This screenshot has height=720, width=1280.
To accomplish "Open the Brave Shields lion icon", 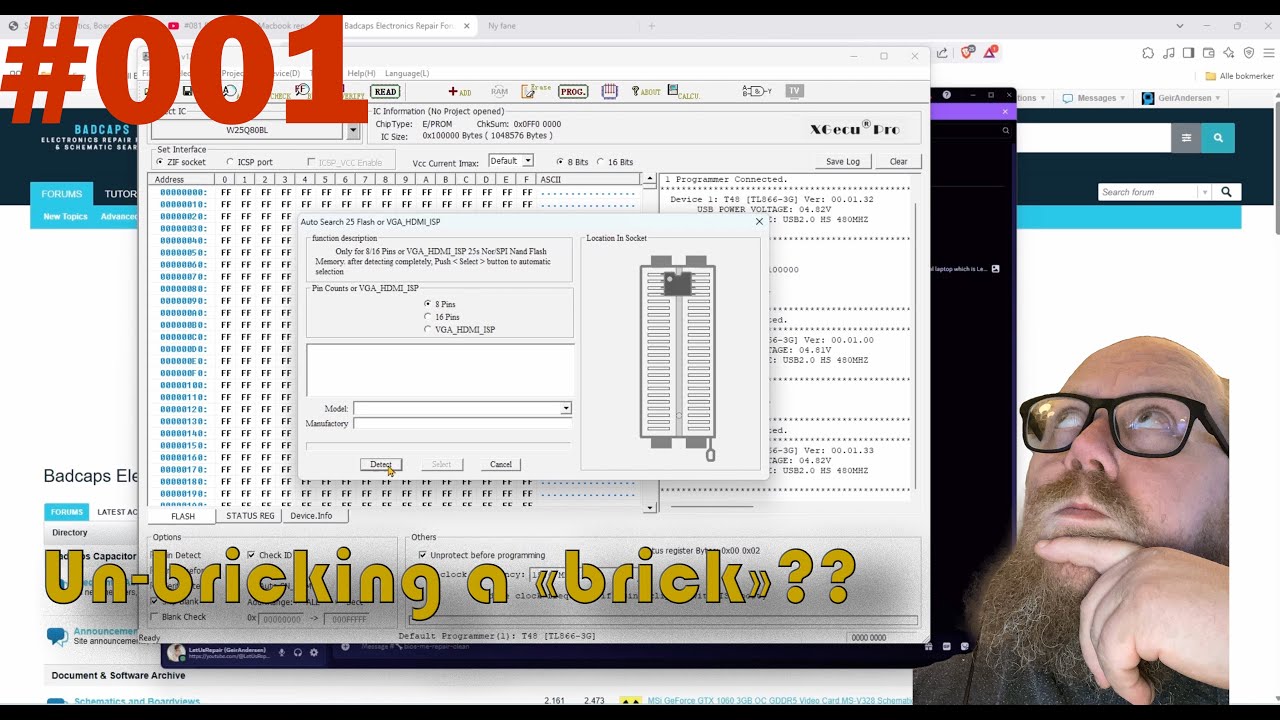I will [x=967, y=53].
